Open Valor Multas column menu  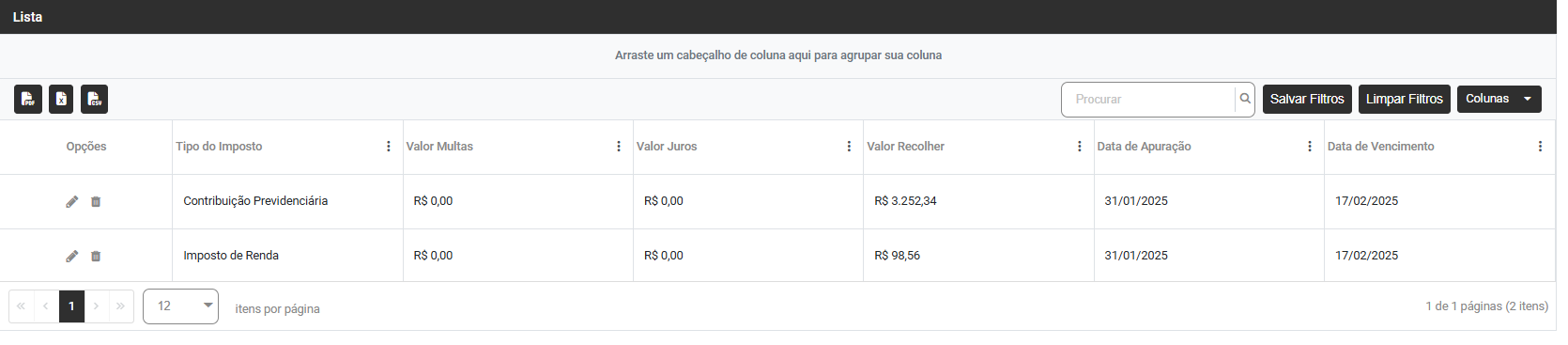619,147
